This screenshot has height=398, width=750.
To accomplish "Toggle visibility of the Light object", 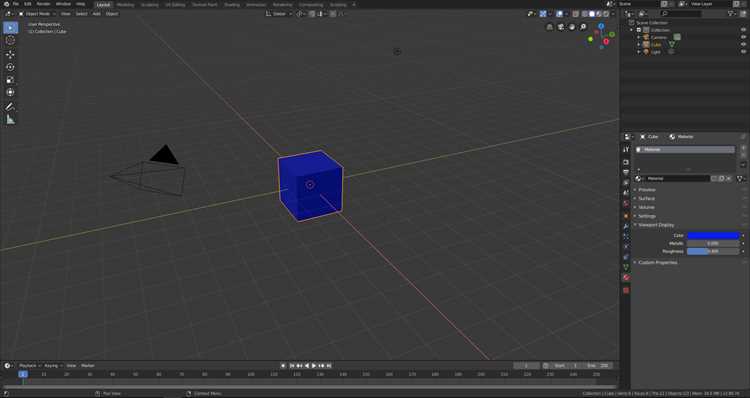I will (x=743, y=52).
